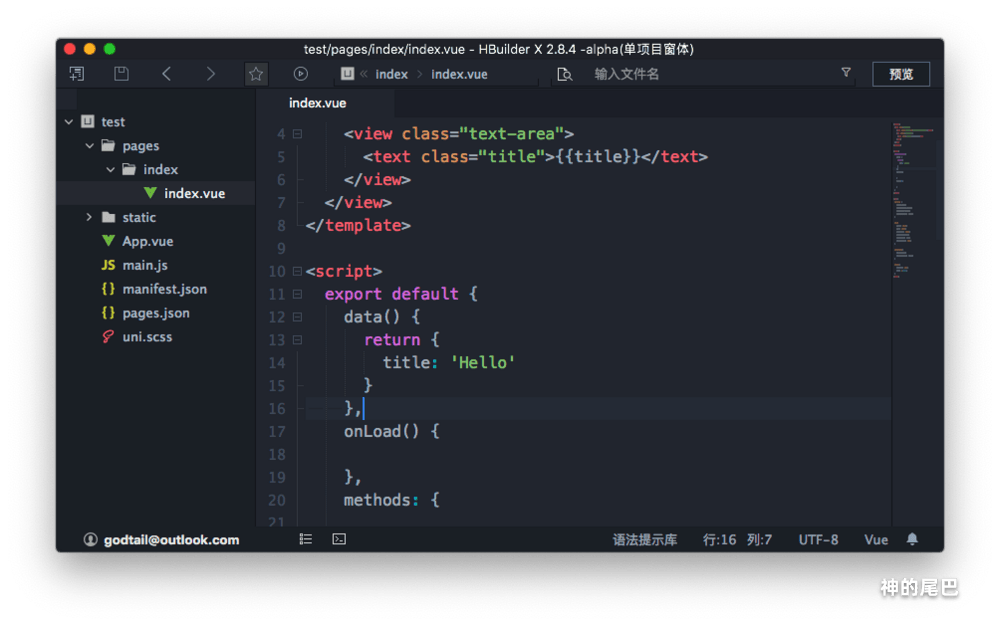The image size is (1000, 626).
Task: Fold the data() block at line 12
Action: coord(297,317)
